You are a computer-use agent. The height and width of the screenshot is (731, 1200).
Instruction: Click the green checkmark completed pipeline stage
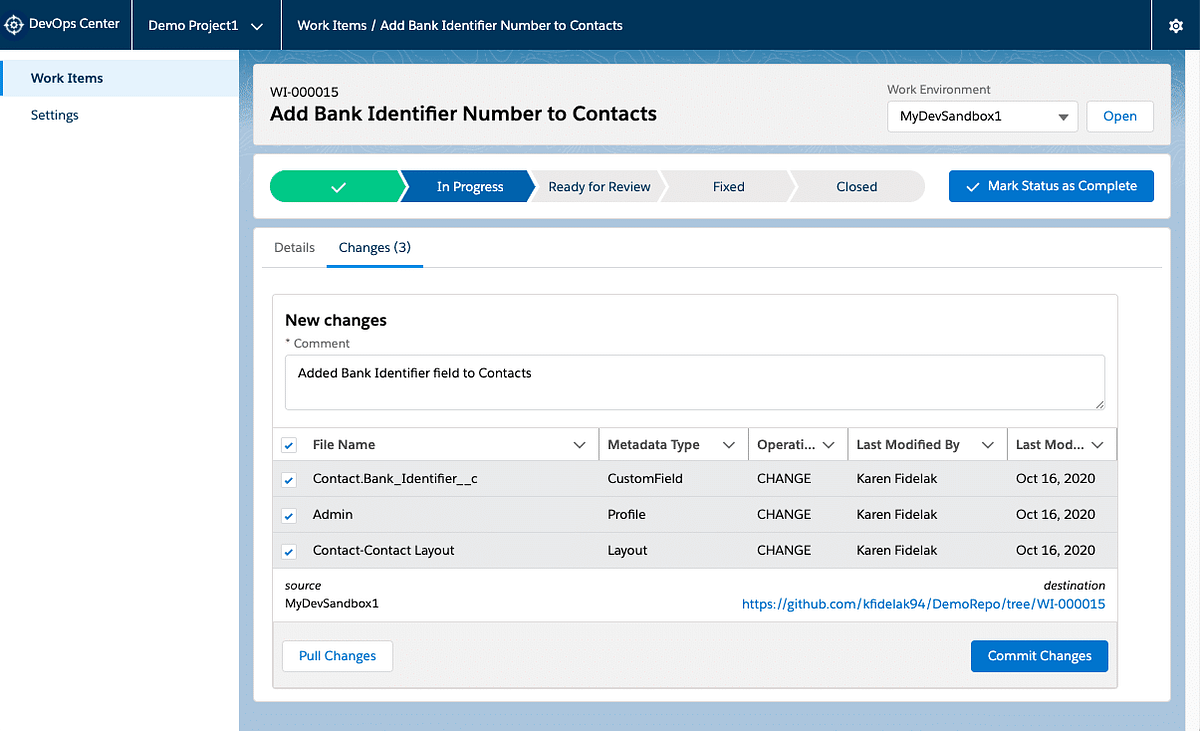click(x=340, y=186)
